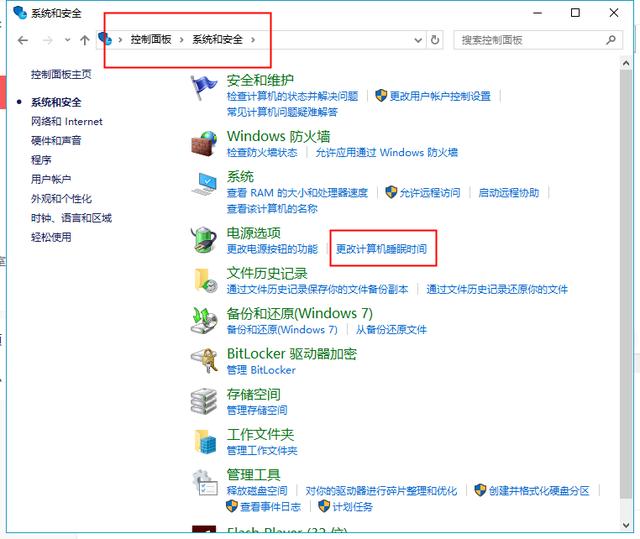The width and height of the screenshot is (640, 539).
Task: Expand chevron after 控制面板 breadcrumb
Action: pyautogui.click(x=182, y=40)
